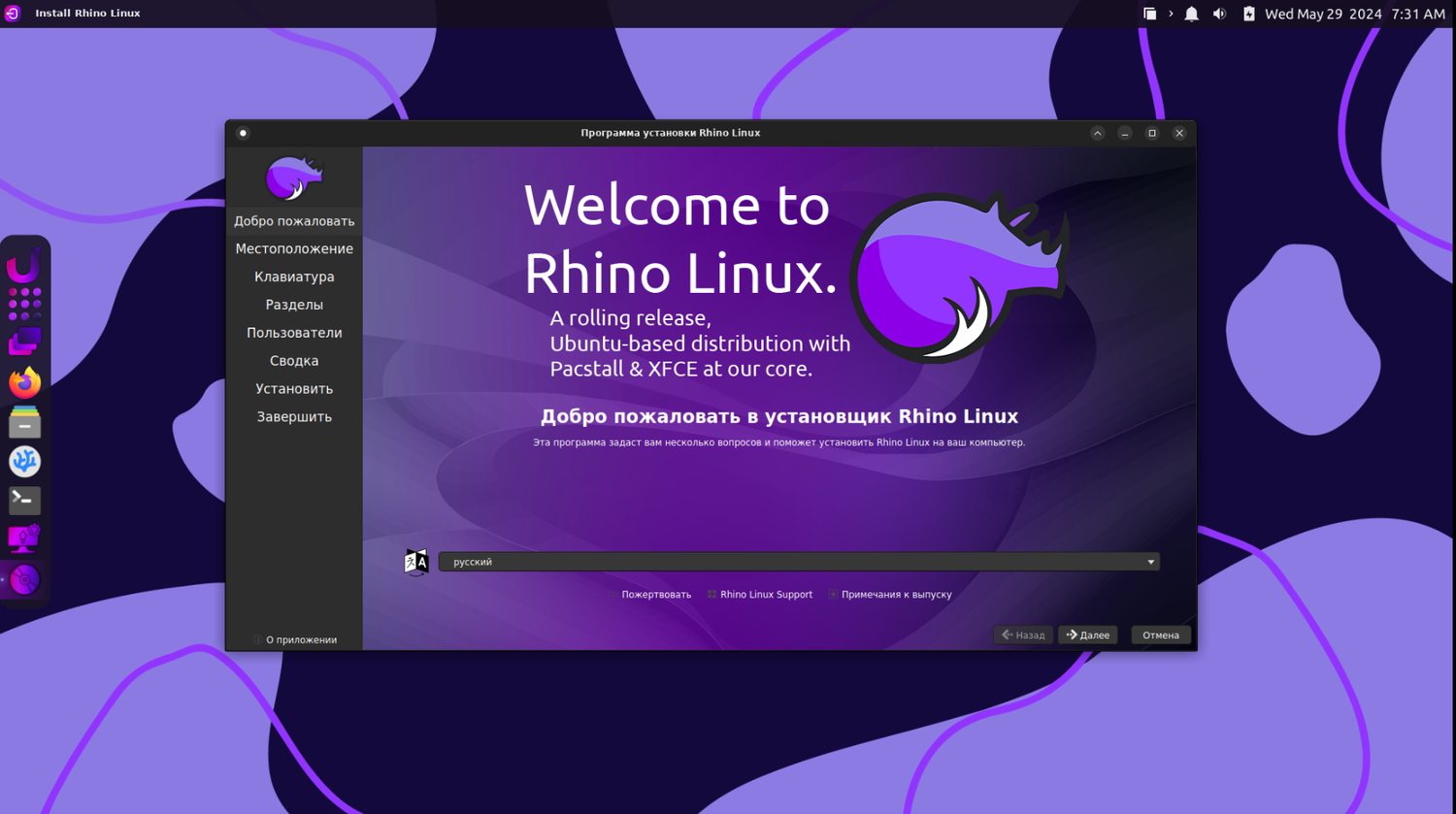Maximize the Rhino Linux installer window

coord(1152,133)
